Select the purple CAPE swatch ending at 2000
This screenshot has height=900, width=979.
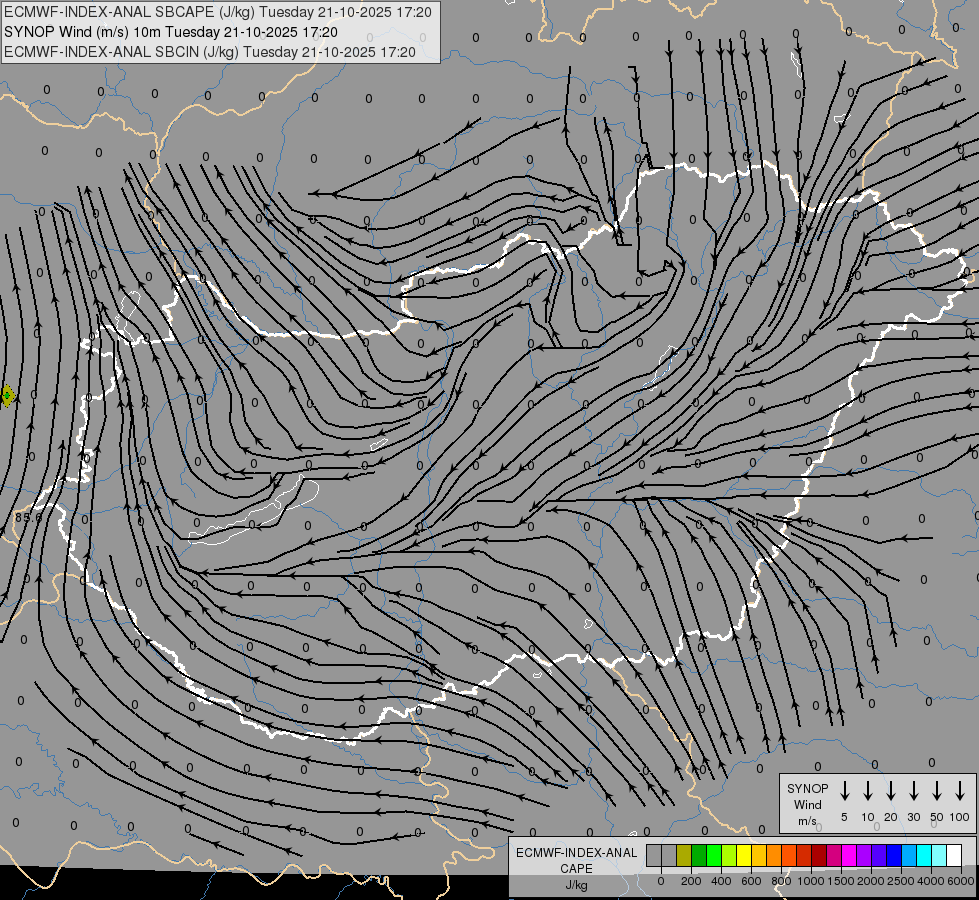click(x=865, y=855)
